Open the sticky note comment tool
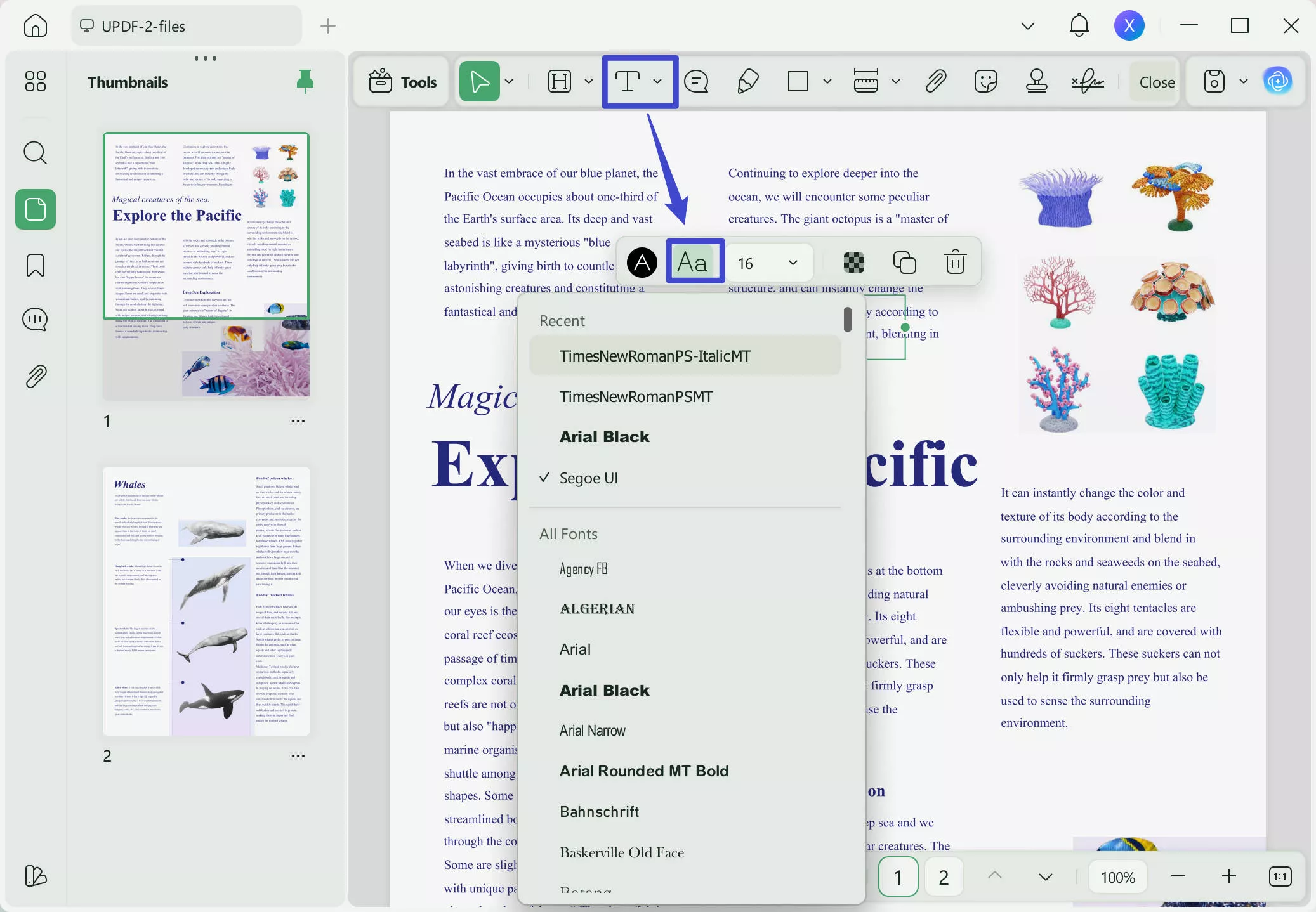 [x=696, y=81]
